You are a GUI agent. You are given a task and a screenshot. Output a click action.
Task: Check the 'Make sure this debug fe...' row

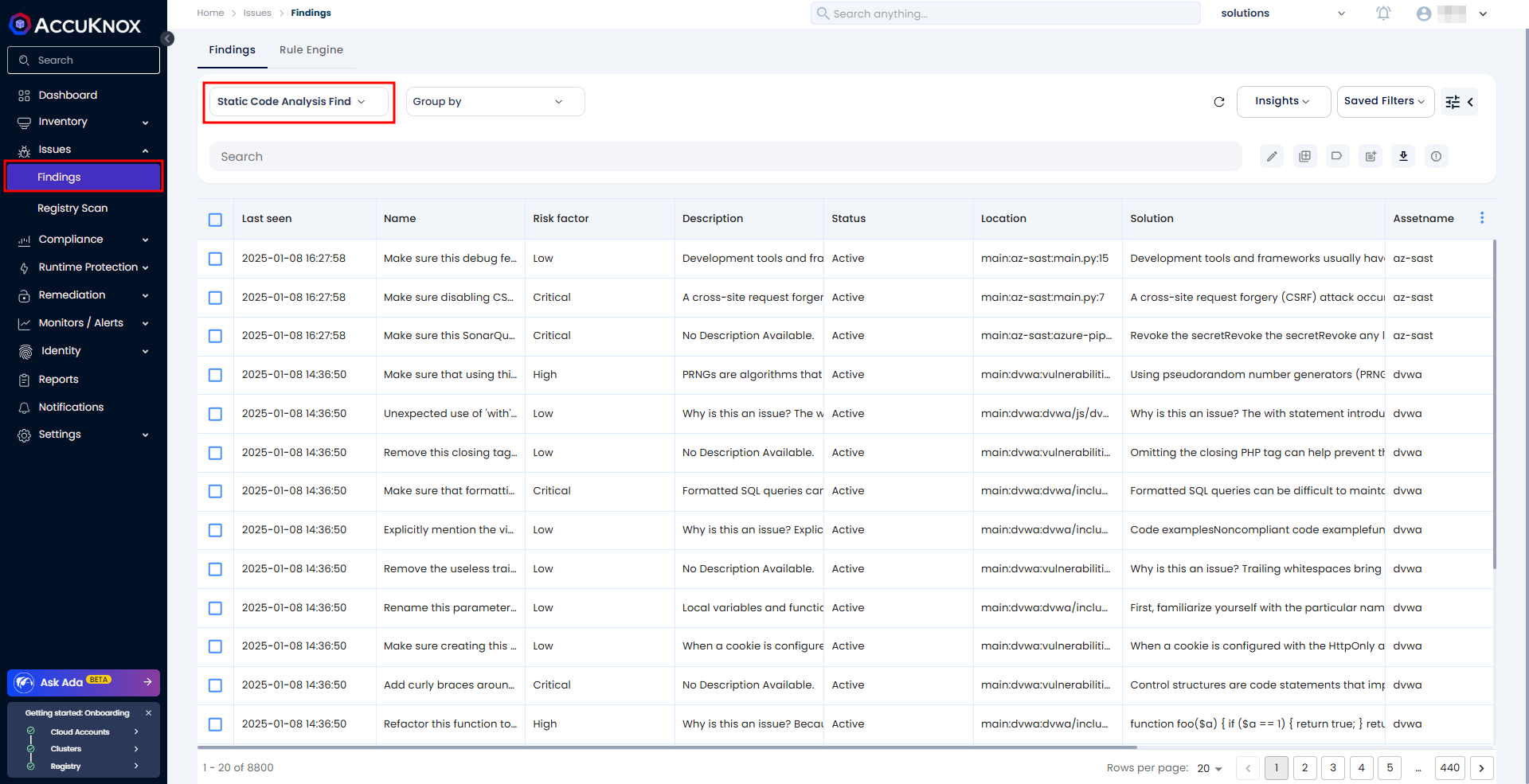point(215,259)
